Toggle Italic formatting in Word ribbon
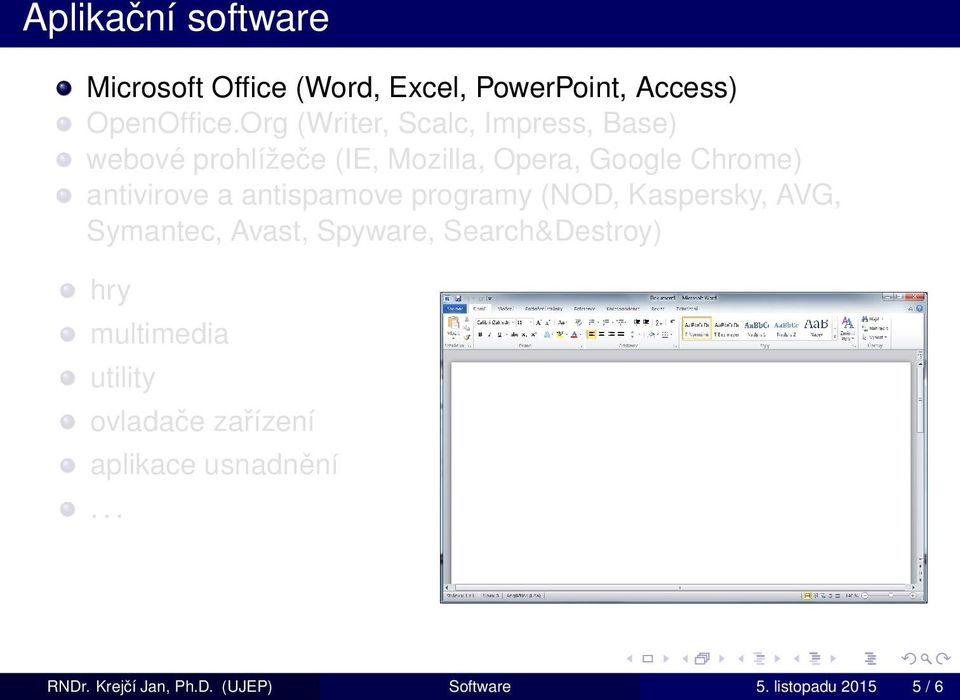Image resolution: width=960 pixels, height=700 pixels. click(x=489, y=334)
